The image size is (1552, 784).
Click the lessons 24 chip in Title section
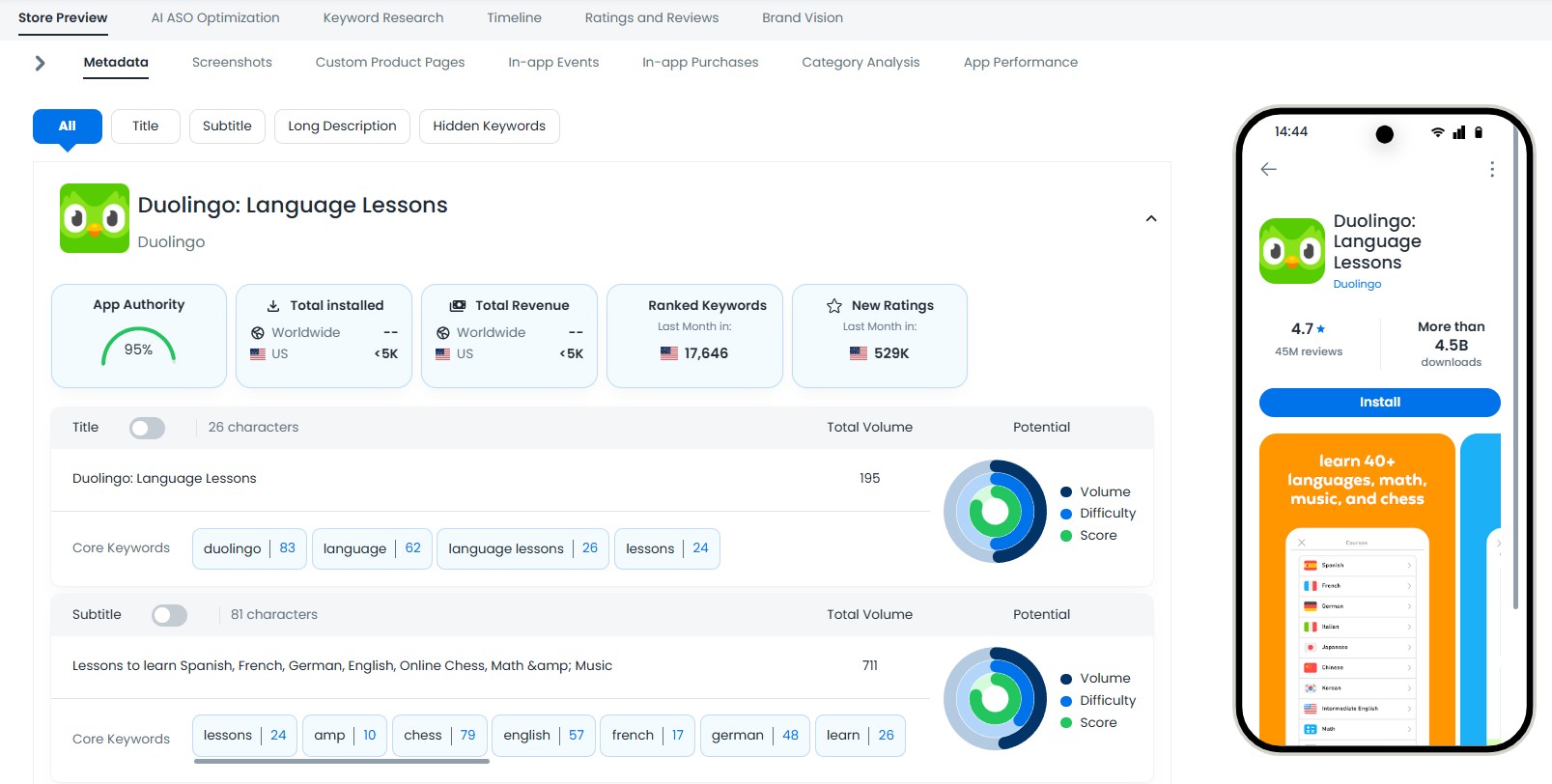tap(667, 548)
